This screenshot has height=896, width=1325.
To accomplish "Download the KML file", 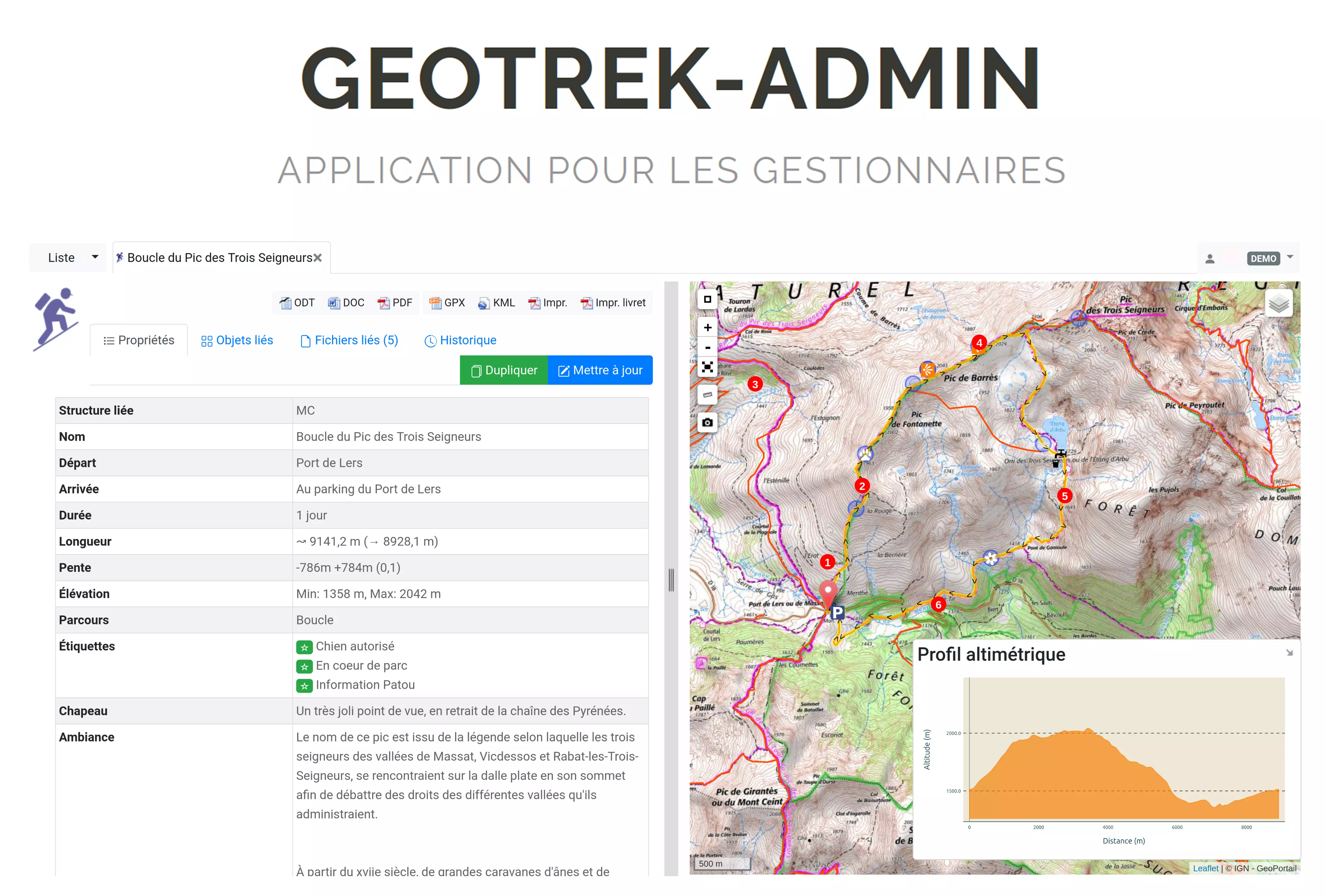I will tap(496, 303).
